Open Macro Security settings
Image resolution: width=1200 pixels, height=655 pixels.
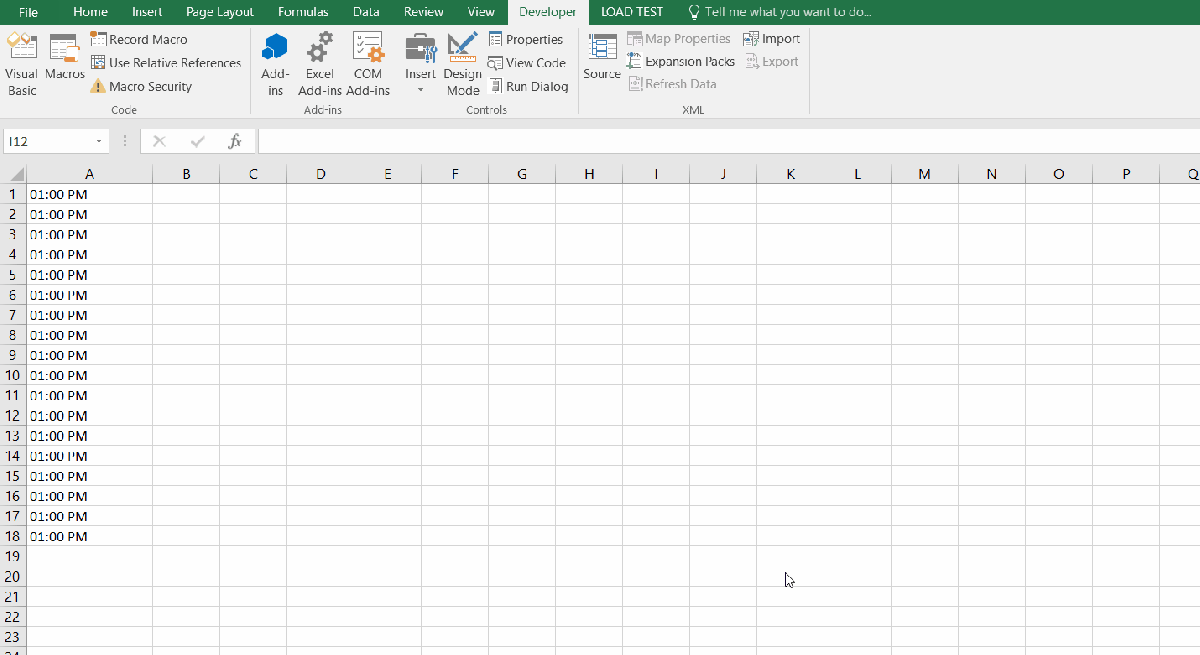141,86
